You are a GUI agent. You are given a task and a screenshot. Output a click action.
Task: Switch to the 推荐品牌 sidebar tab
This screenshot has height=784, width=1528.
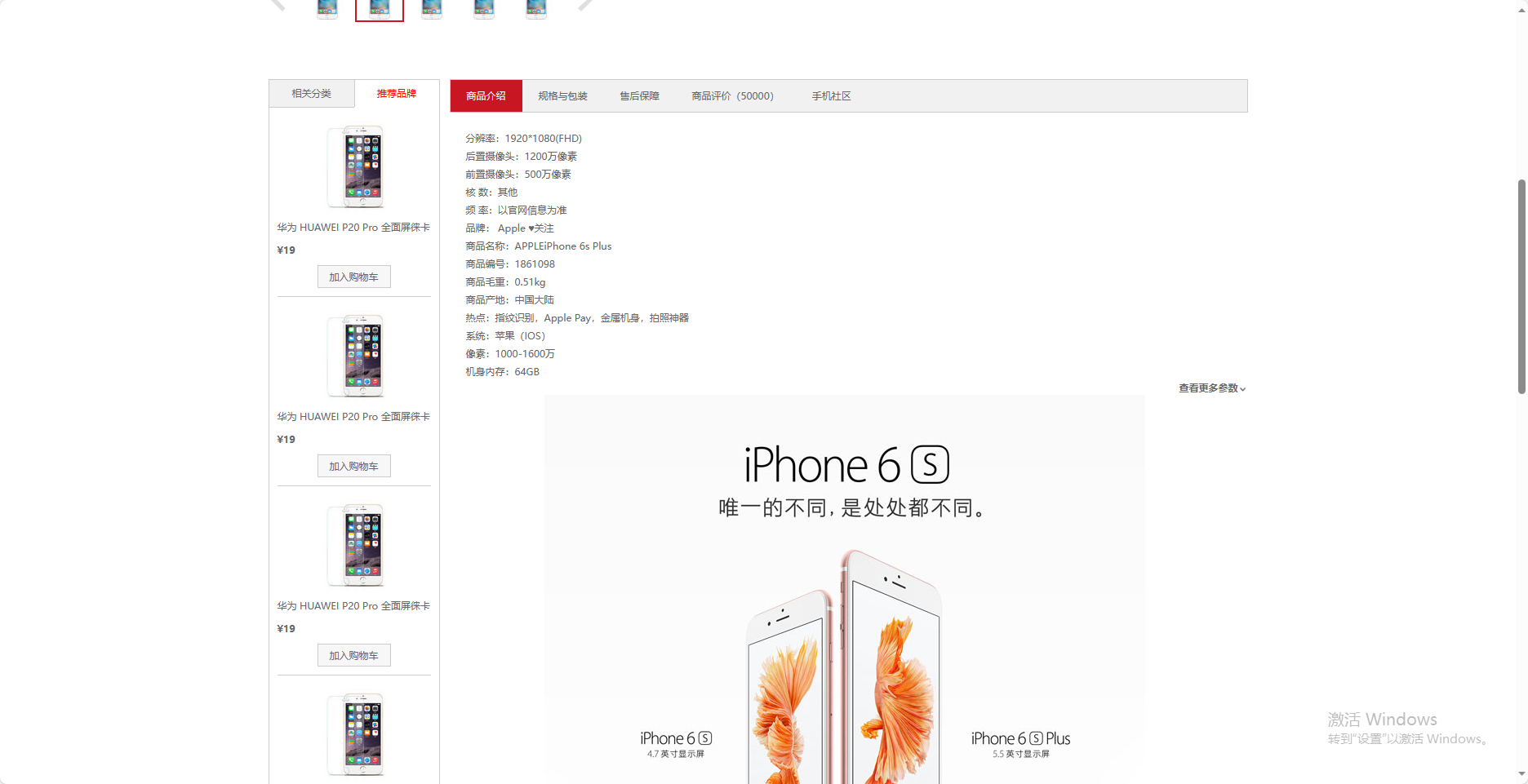(x=397, y=94)
